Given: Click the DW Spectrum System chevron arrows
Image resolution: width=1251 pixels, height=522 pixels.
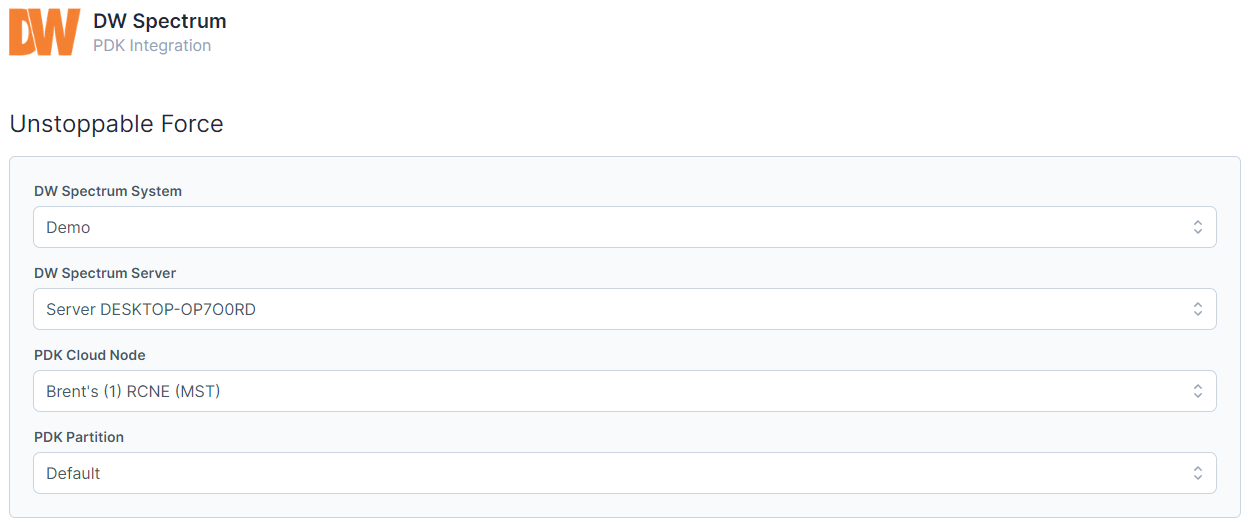Looking at the screenshot, I should [x=1197, y=227].
